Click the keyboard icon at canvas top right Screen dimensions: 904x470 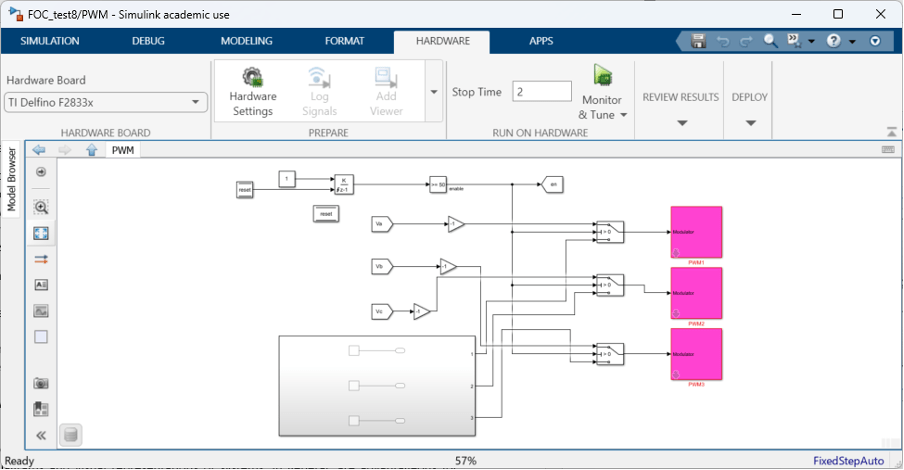888,149
